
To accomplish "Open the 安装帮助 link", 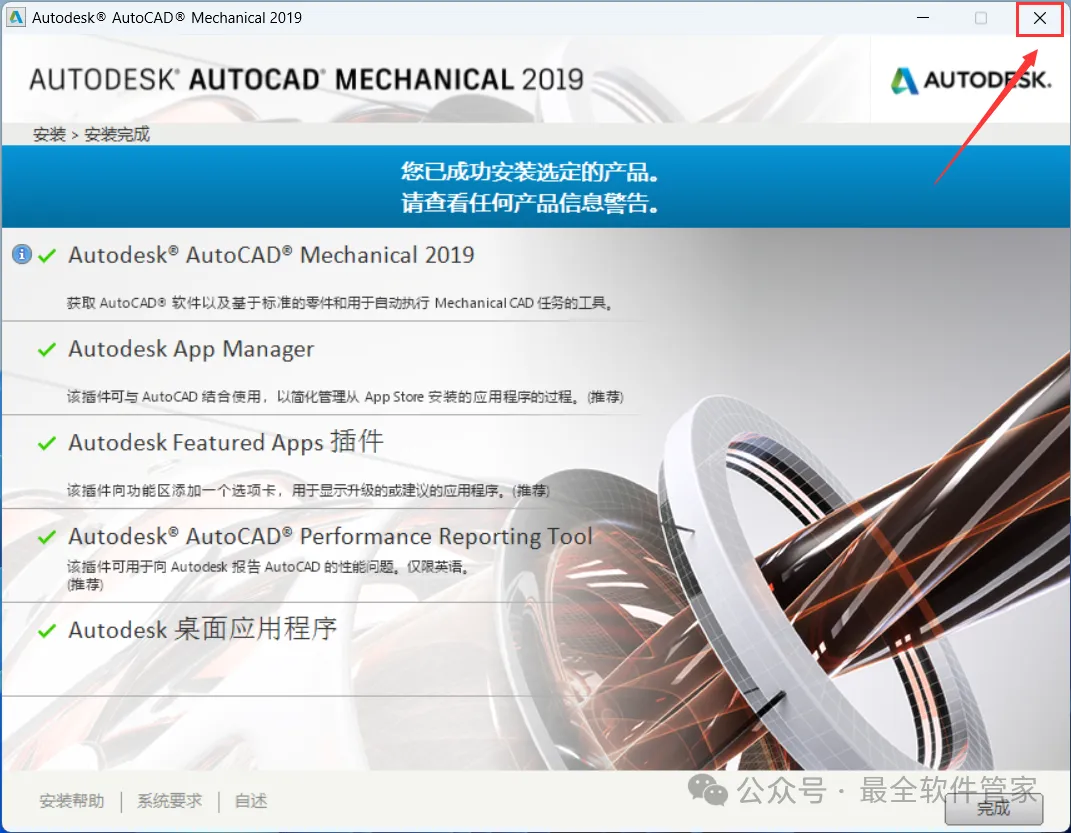I will [72, 801].
